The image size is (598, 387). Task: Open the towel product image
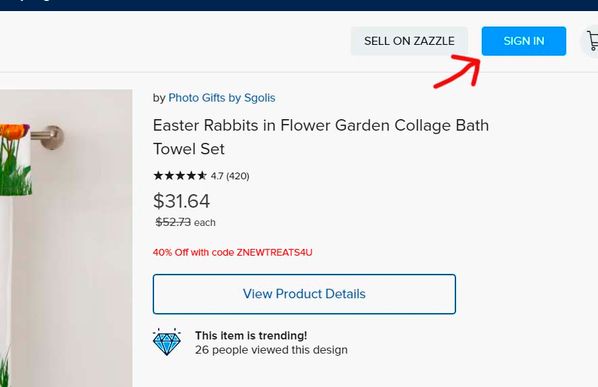(66, 238)
